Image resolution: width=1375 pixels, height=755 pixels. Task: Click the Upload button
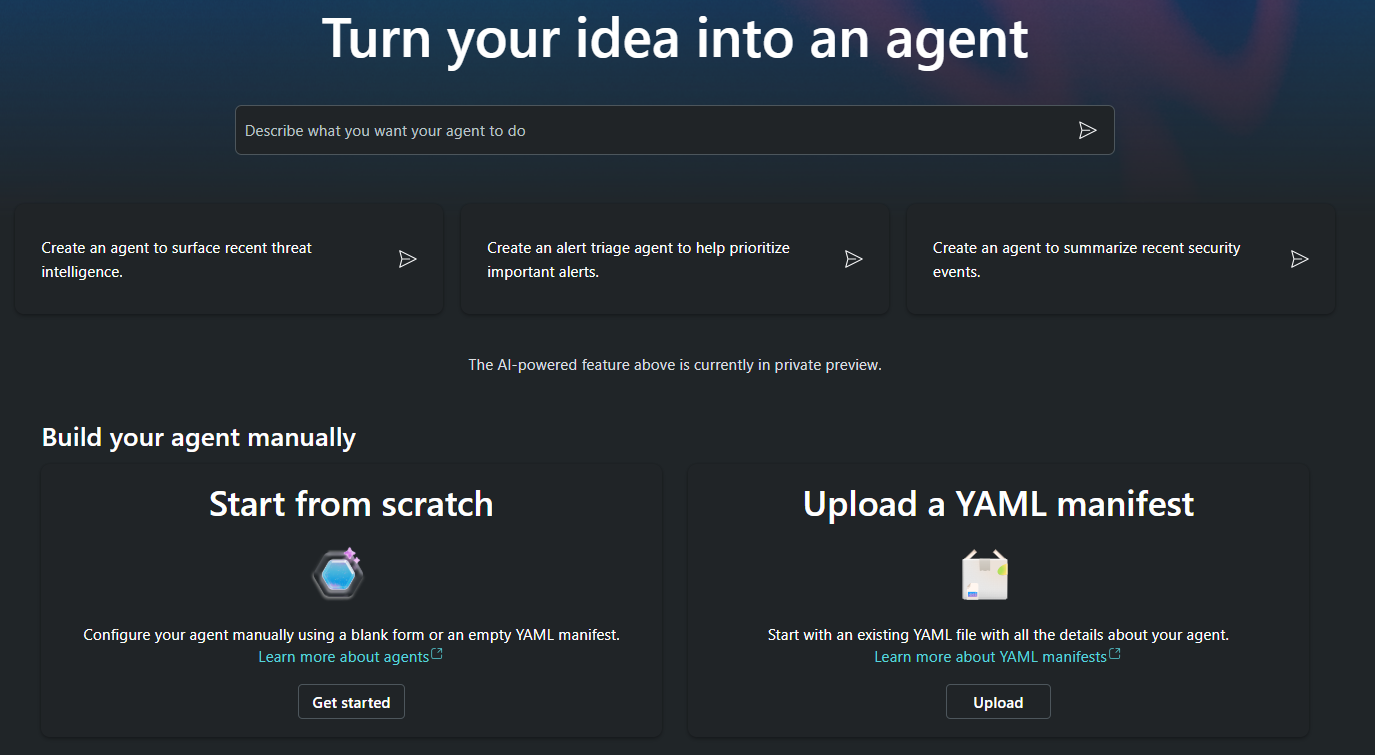click(x=998, y=702)
